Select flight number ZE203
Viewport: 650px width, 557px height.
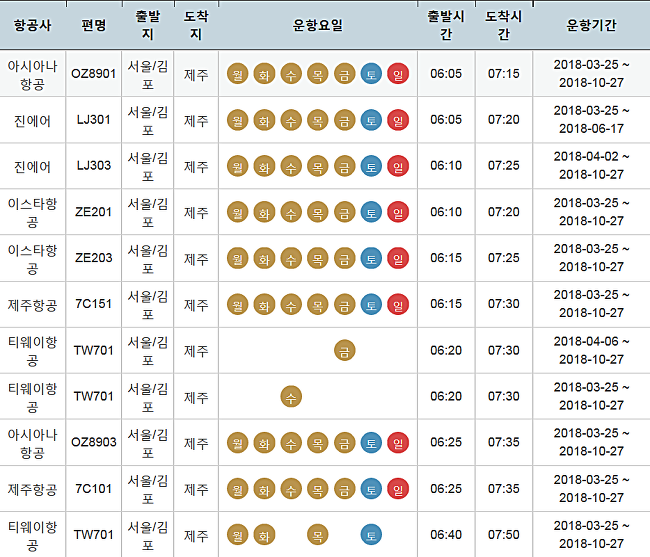(93, 258)
